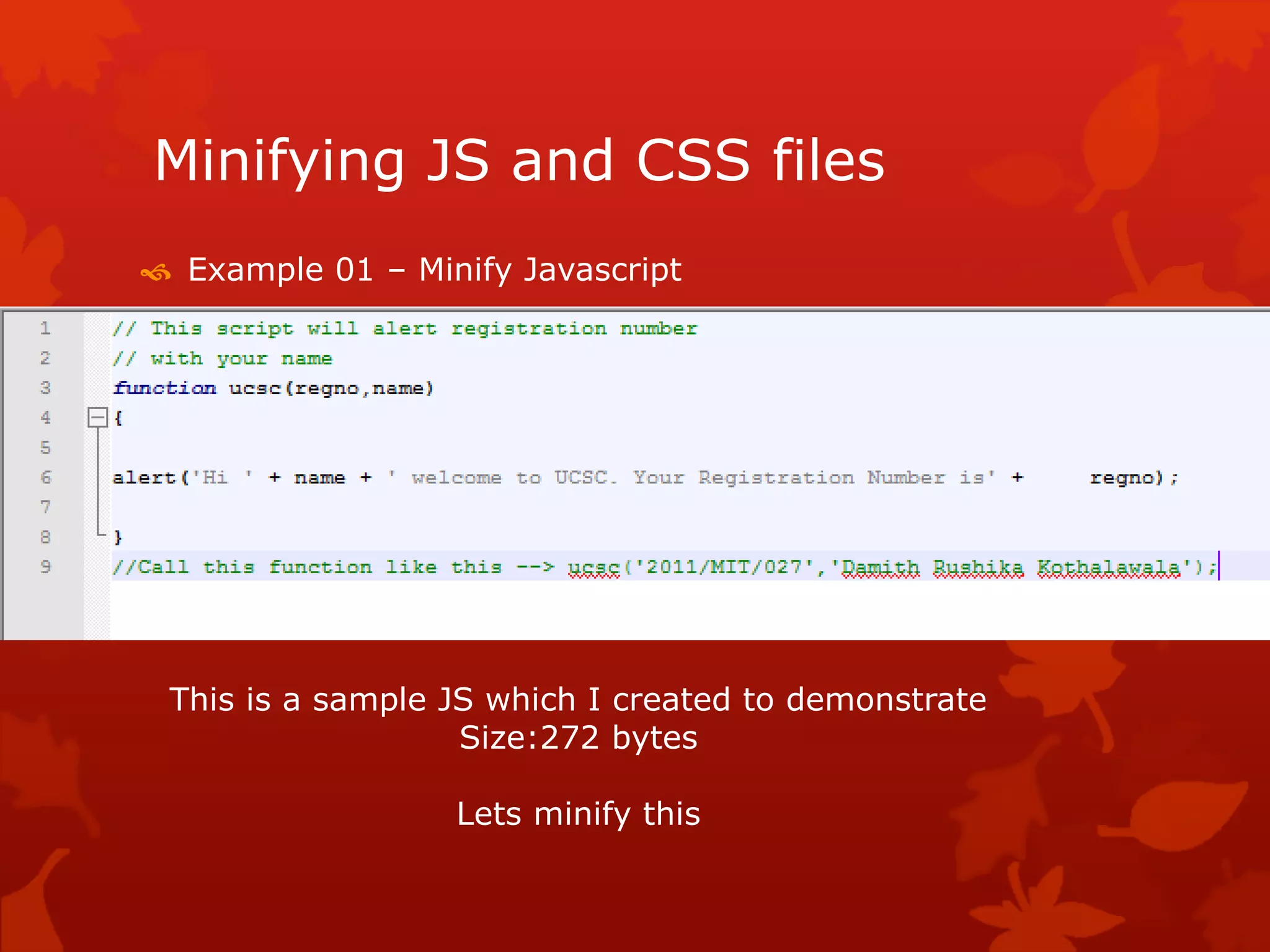Click the 'Minifying JS and CSS files' title
The image size is (1270, 952).
click(x=520, y=161)
